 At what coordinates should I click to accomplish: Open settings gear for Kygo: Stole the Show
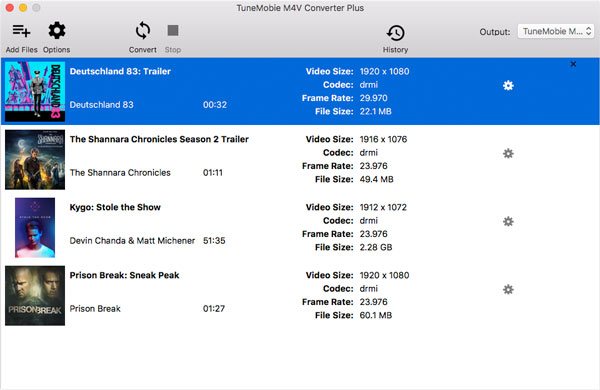tap(508, 221)
